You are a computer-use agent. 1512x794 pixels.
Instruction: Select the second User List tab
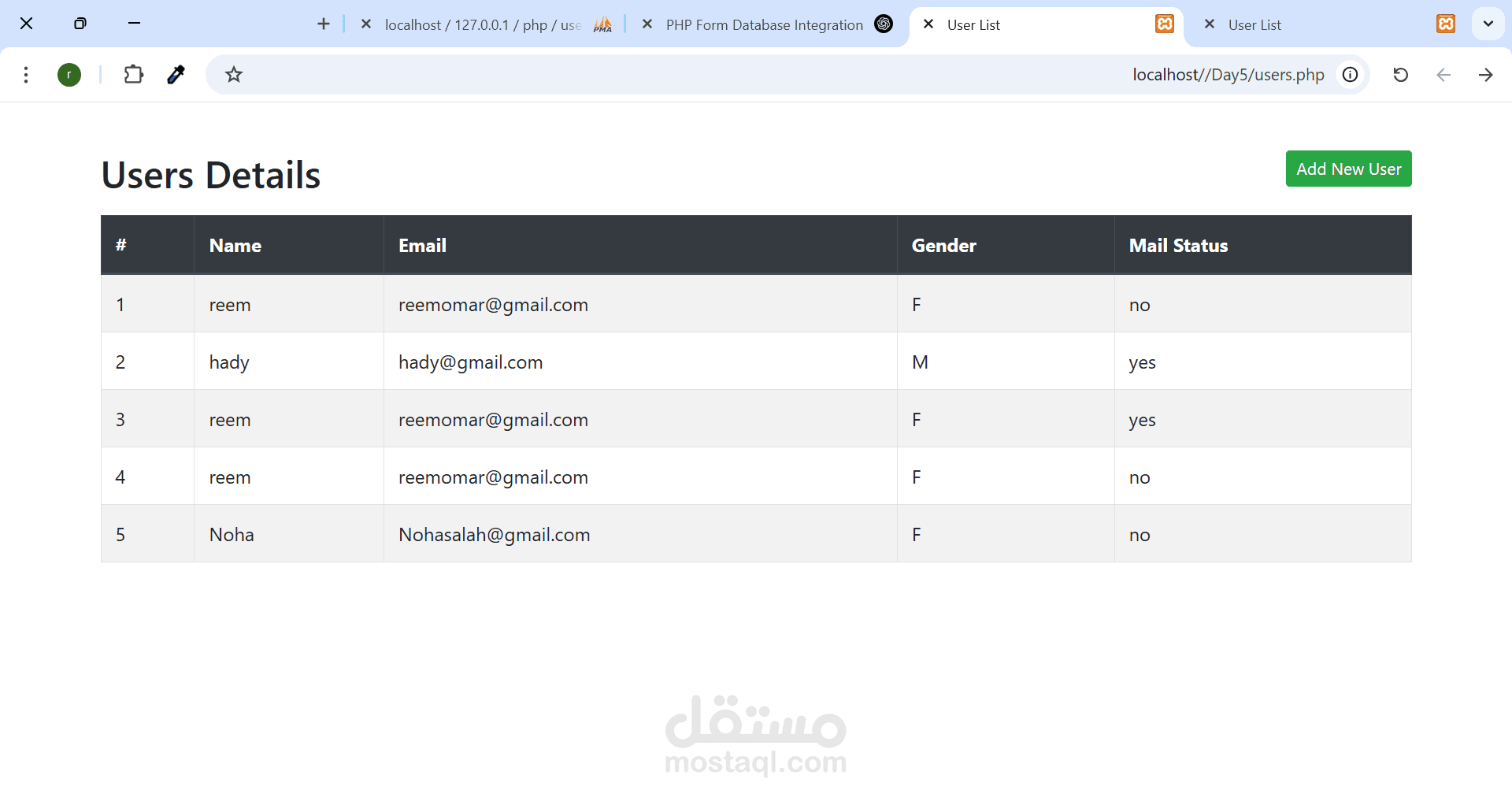tap(1254, 24)
